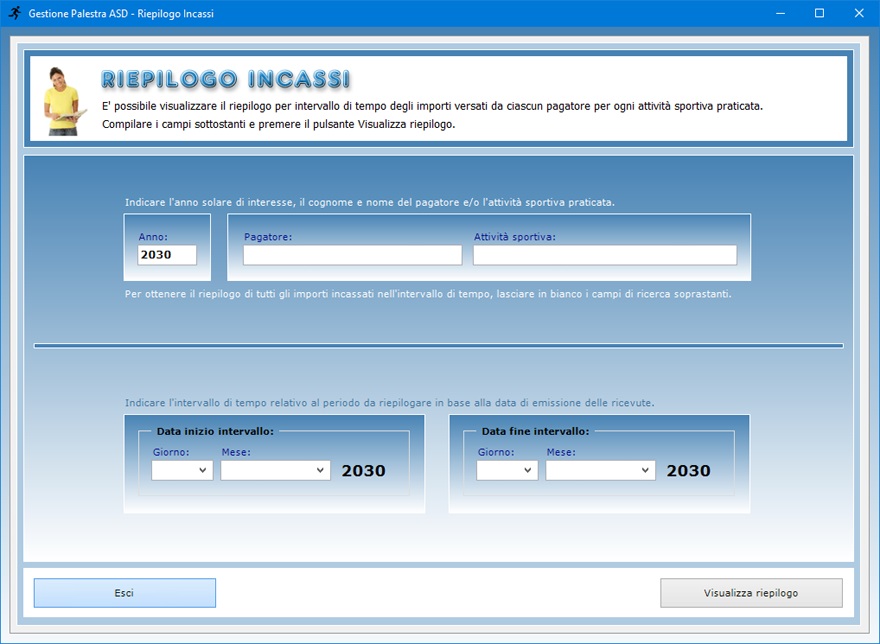Maximize the Gestione Palestra window

tap(819, 13)
